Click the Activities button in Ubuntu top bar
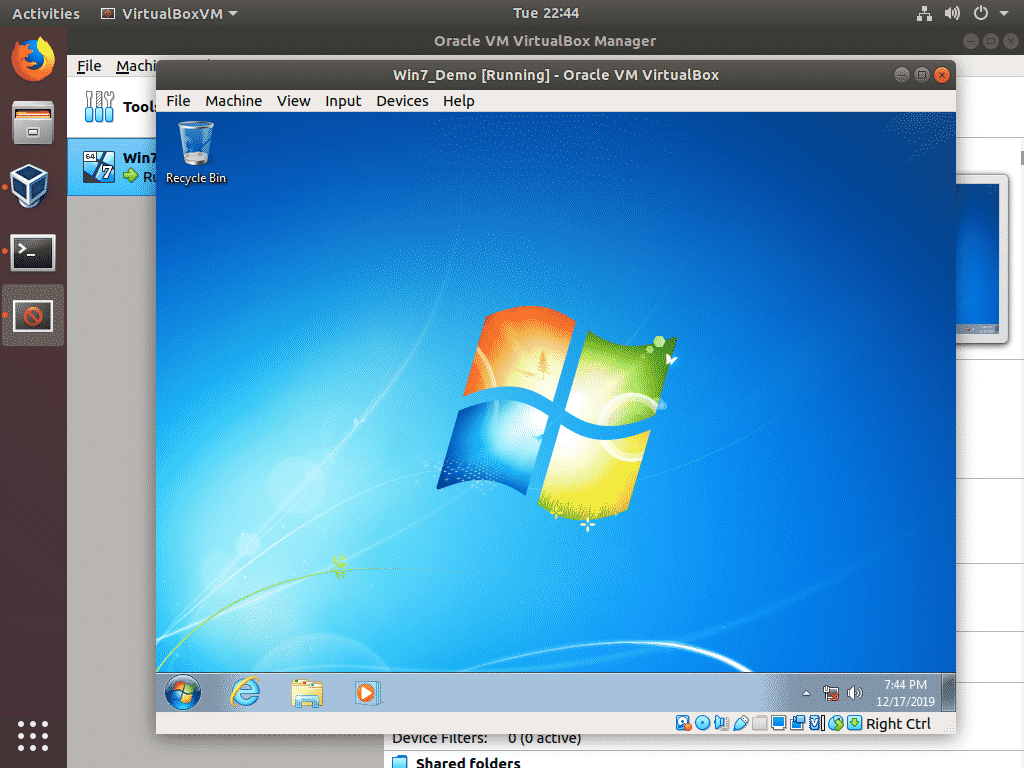This screenshot has width=1024, height=768. coord(46,13)
